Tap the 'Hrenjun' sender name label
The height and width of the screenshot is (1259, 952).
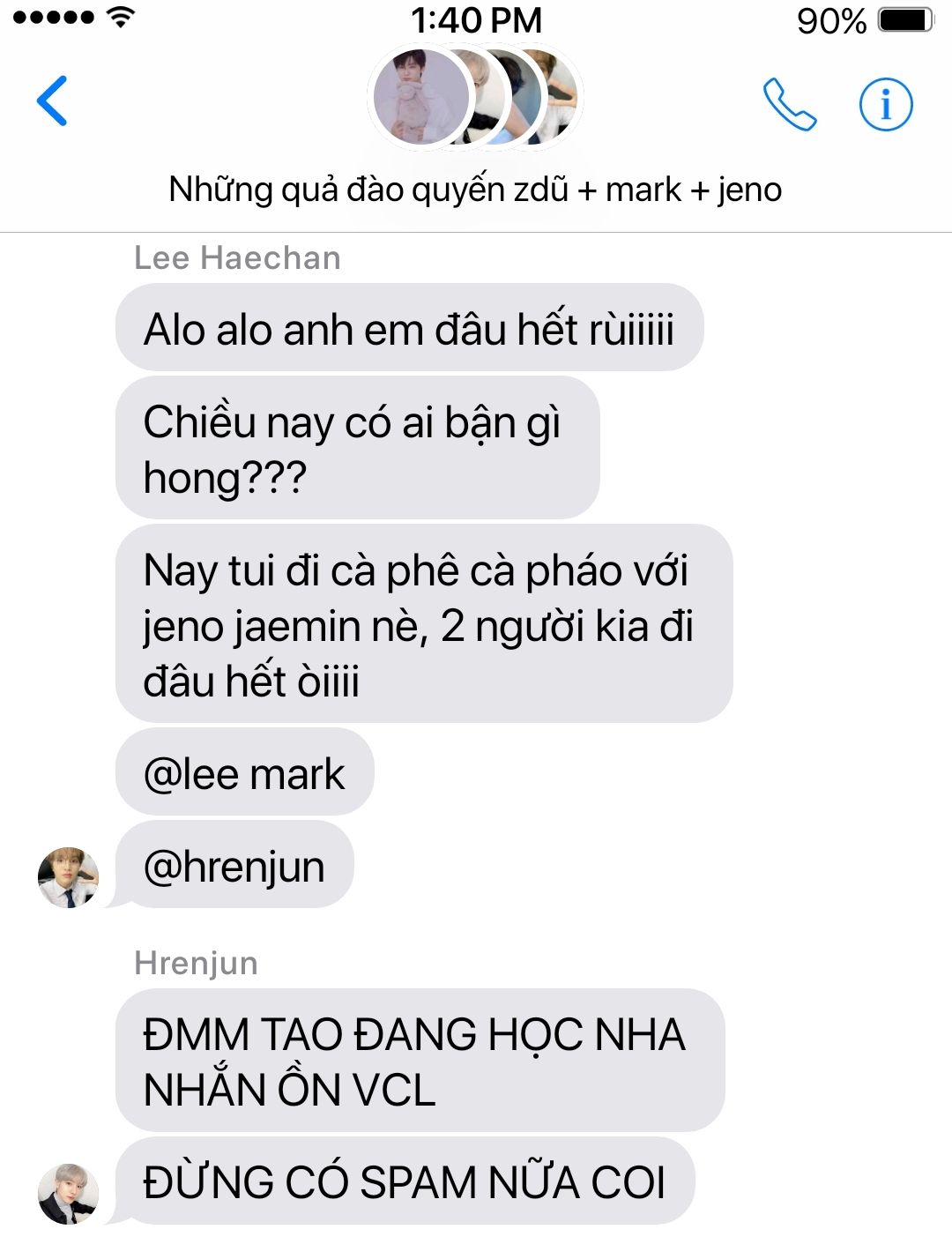196,963
